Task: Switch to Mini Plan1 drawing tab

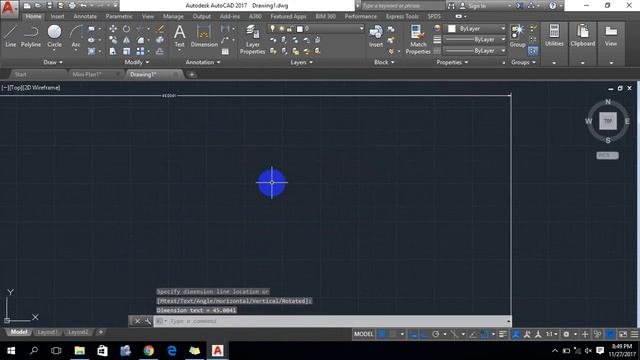Action: pos(87,74)
